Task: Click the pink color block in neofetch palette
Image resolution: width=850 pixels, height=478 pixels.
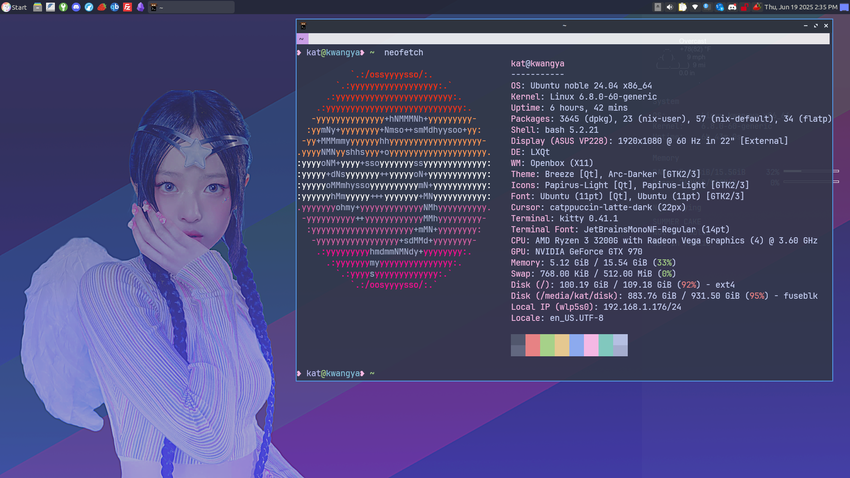Action: 591,345
